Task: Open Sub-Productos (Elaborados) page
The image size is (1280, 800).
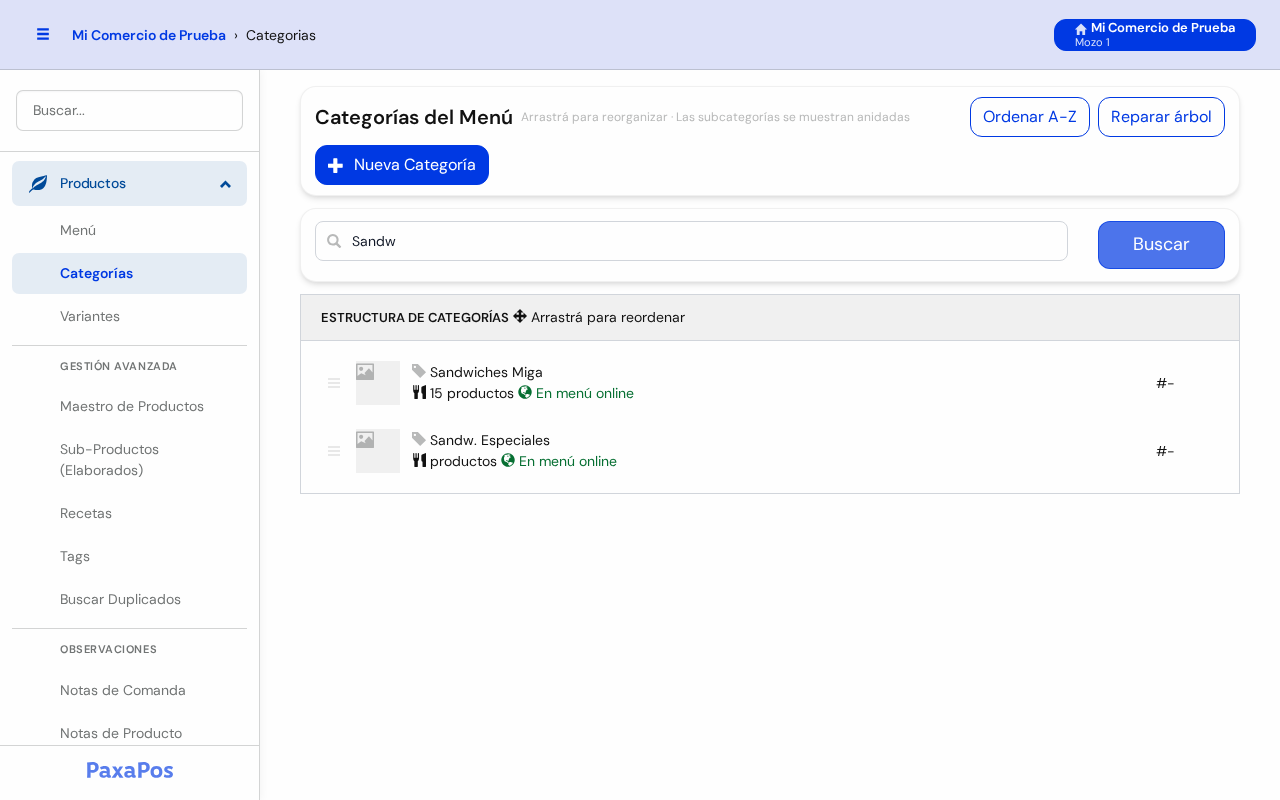Action: 129,460
